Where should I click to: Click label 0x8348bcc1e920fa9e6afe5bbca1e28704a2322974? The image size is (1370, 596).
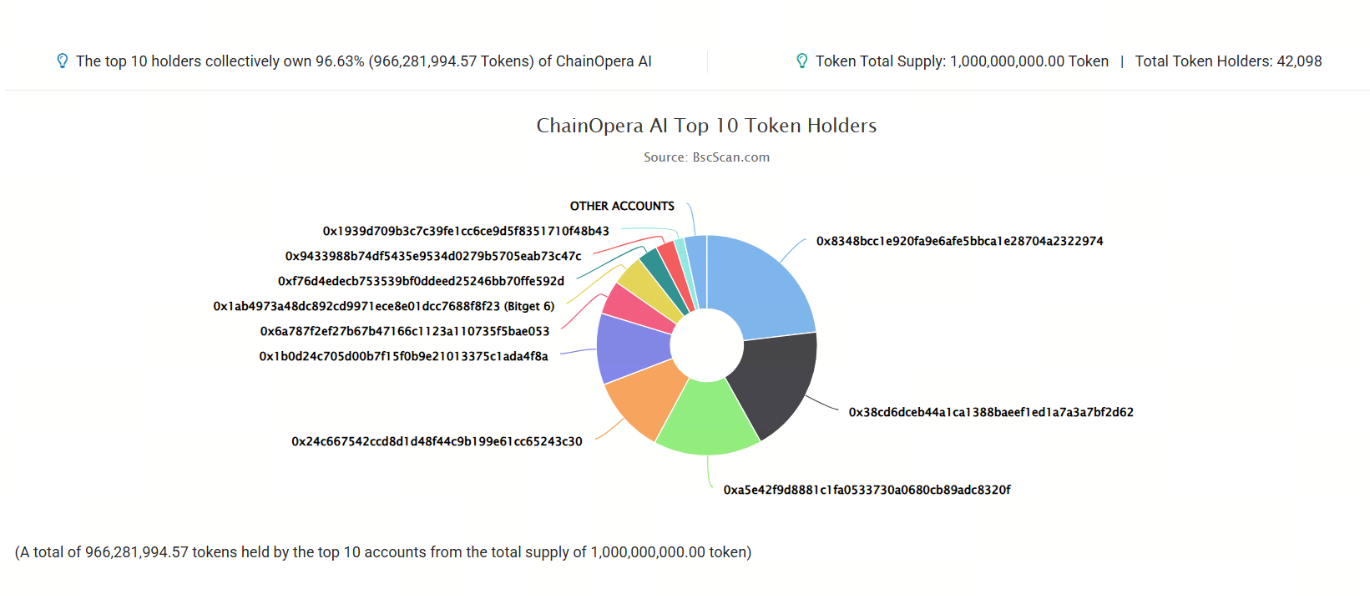tap(960, 241)
